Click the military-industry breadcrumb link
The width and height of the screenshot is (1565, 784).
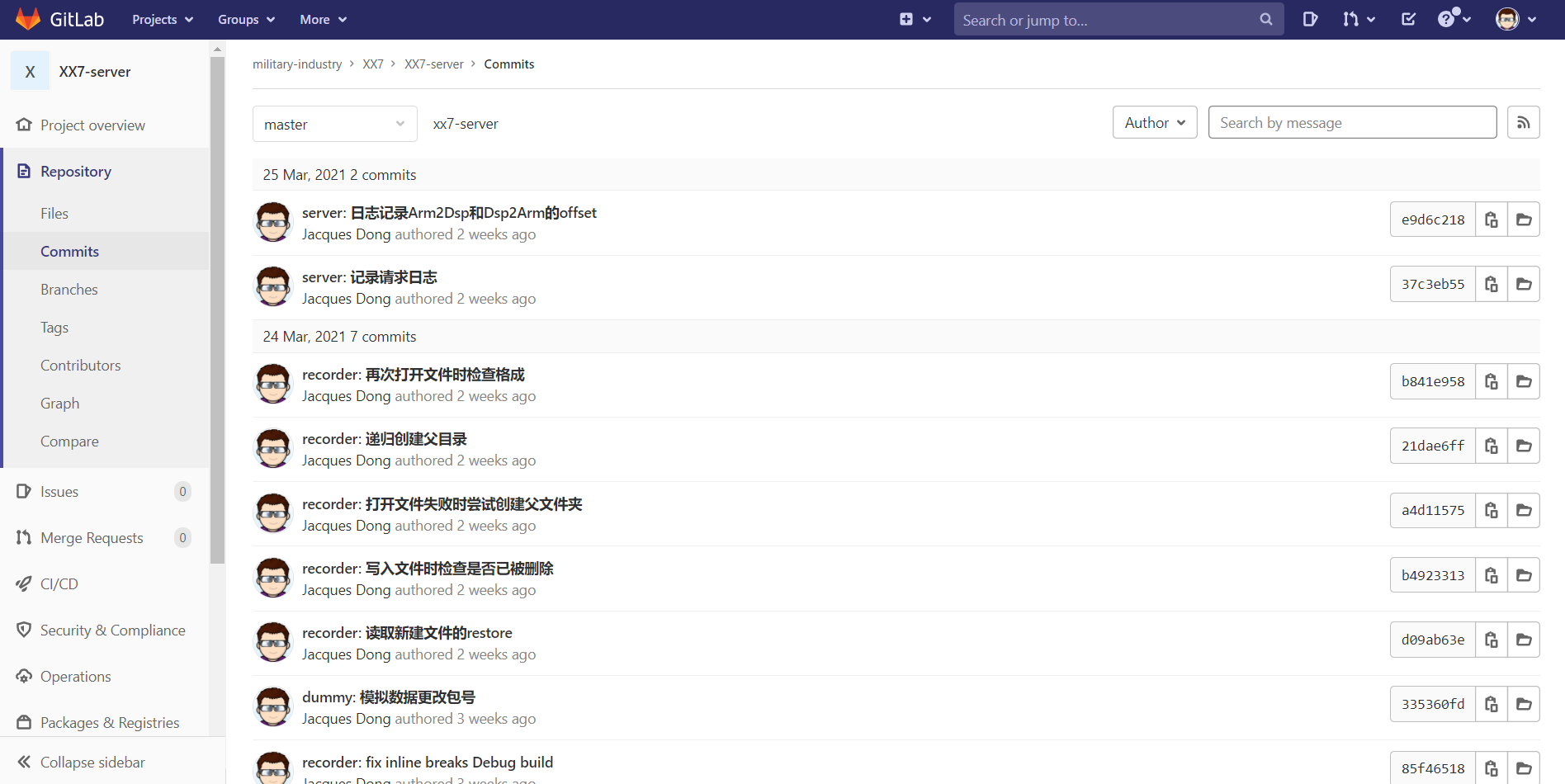(x=297, y=64)
